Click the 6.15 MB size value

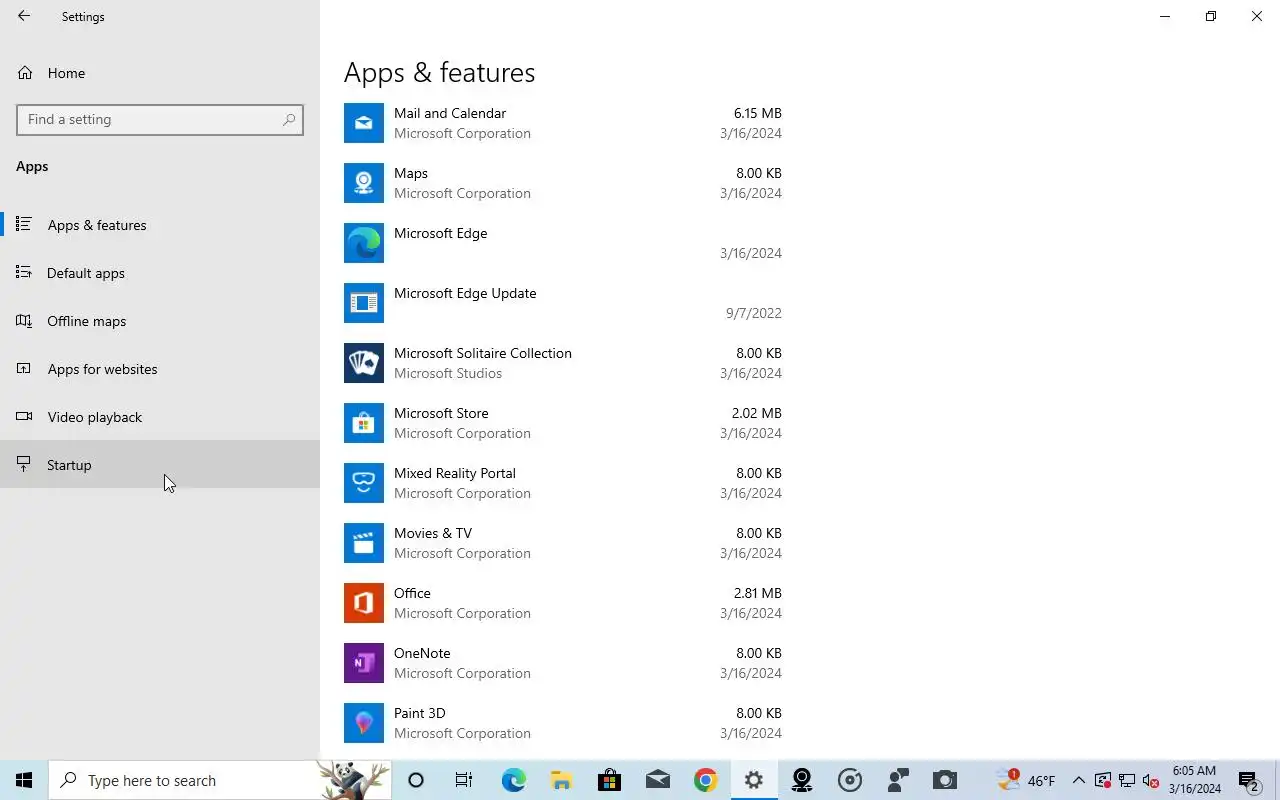click(x=758, y=113)
